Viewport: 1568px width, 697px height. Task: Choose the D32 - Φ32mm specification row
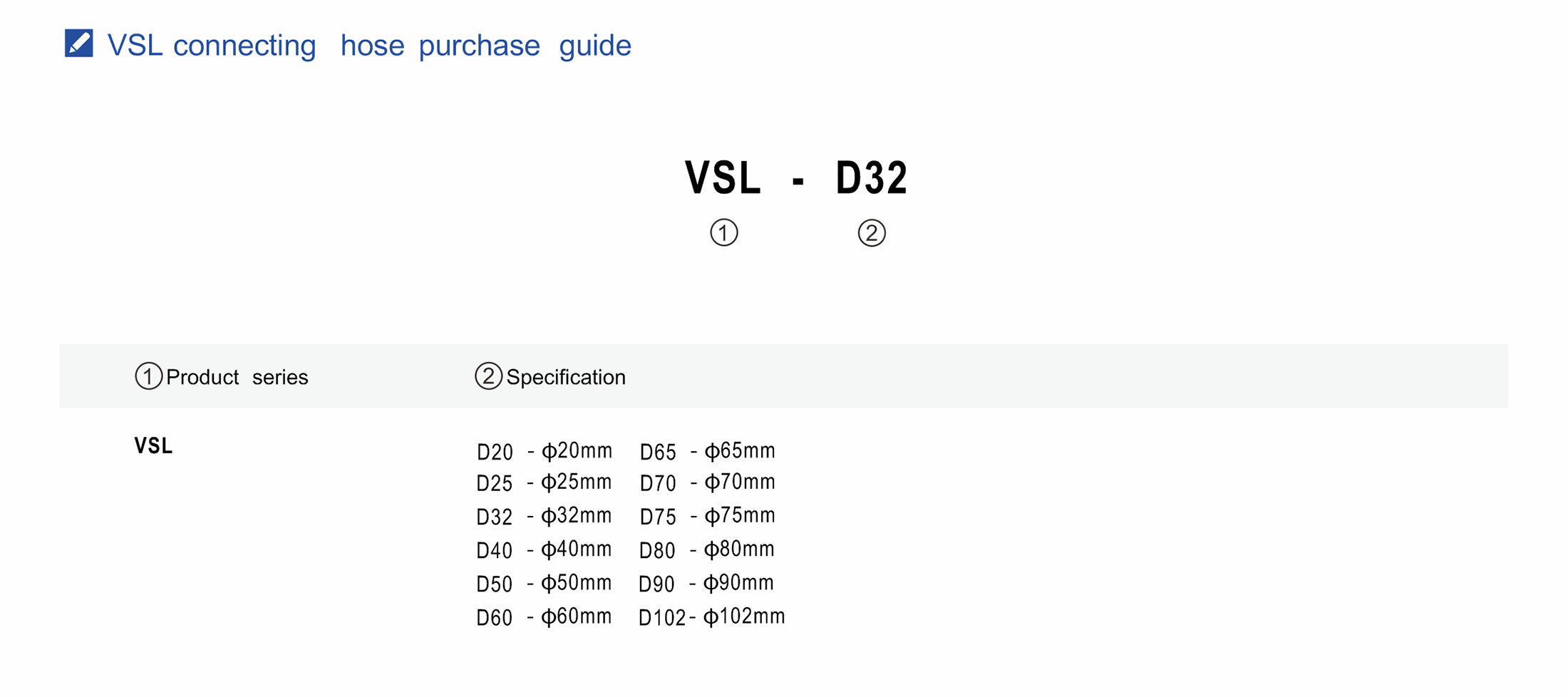pyautogui.click(x=545, y=516)
